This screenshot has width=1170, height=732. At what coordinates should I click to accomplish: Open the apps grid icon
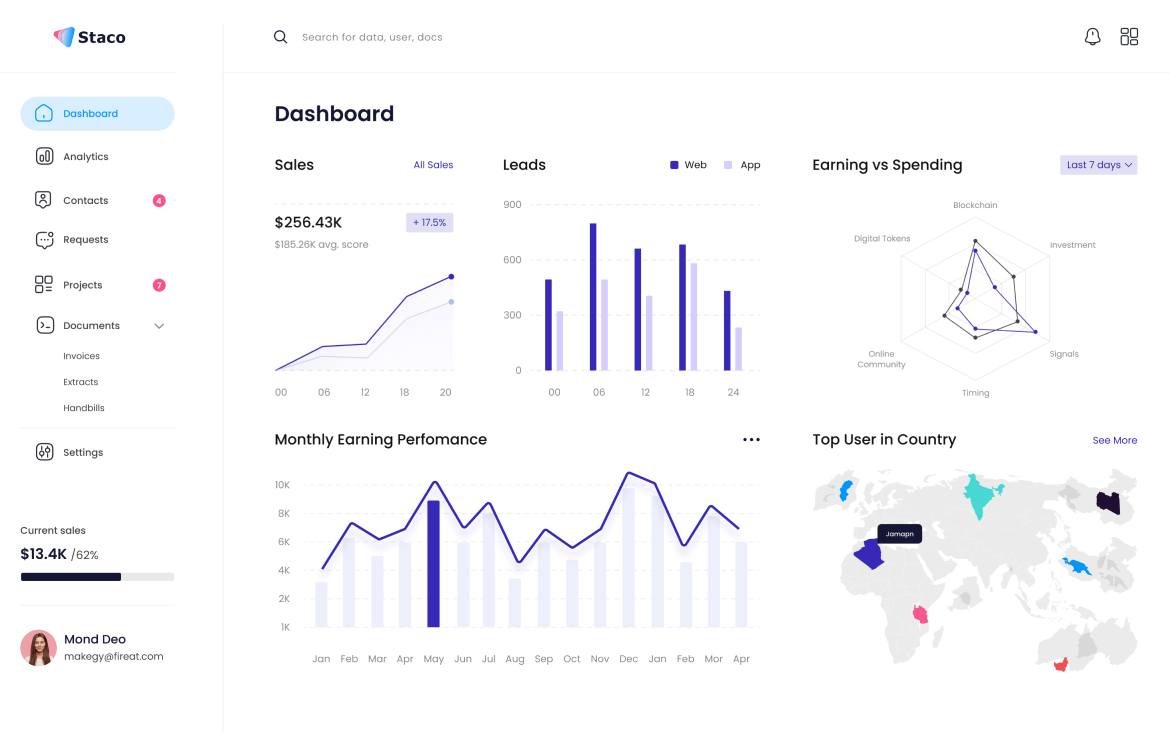coord(1129,37)
